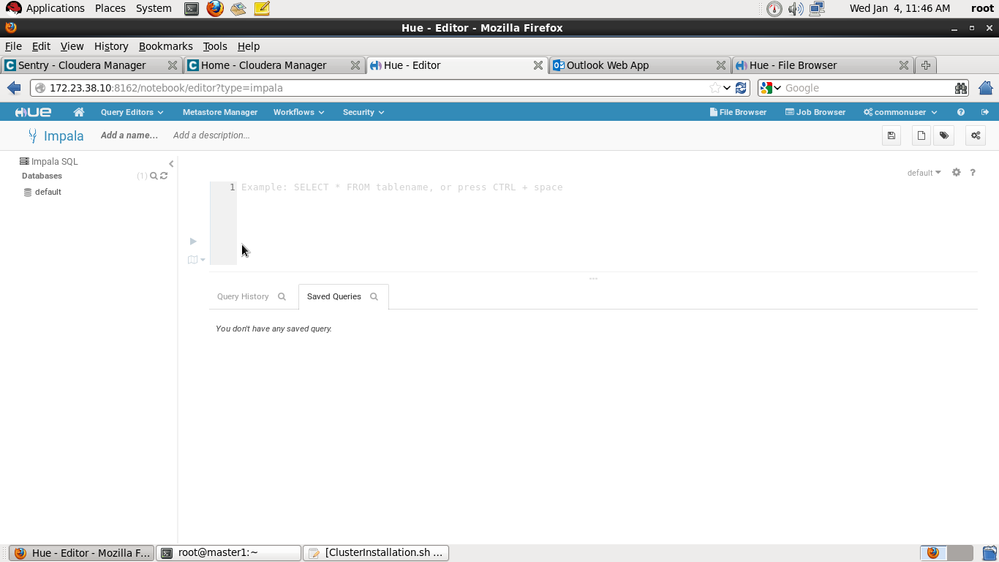
Task: Open Metastore Manager
Action: coord(220,112)
